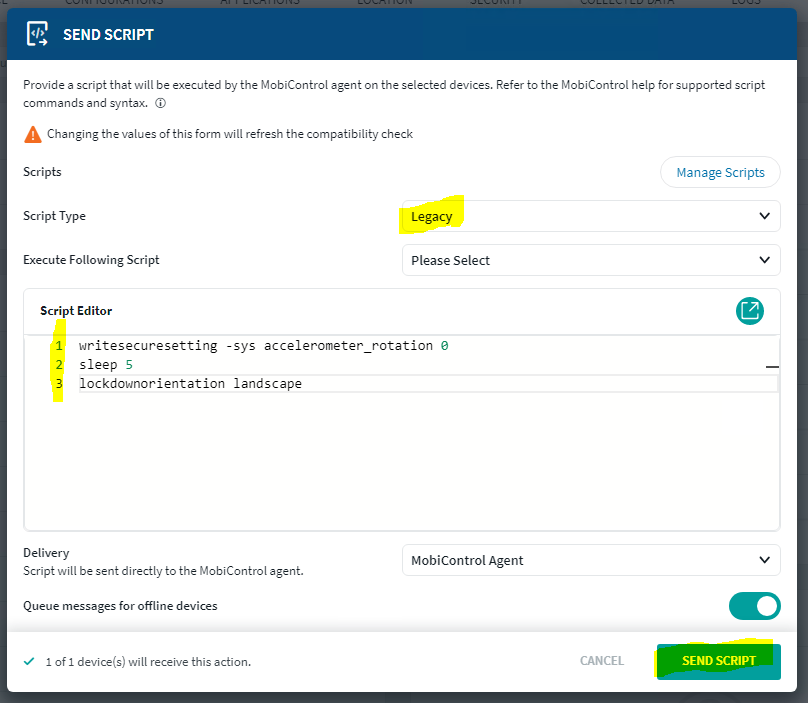Click the info icon after 'commands and syntax'
The width and height of the screenshot is (808, 703).
160,103
